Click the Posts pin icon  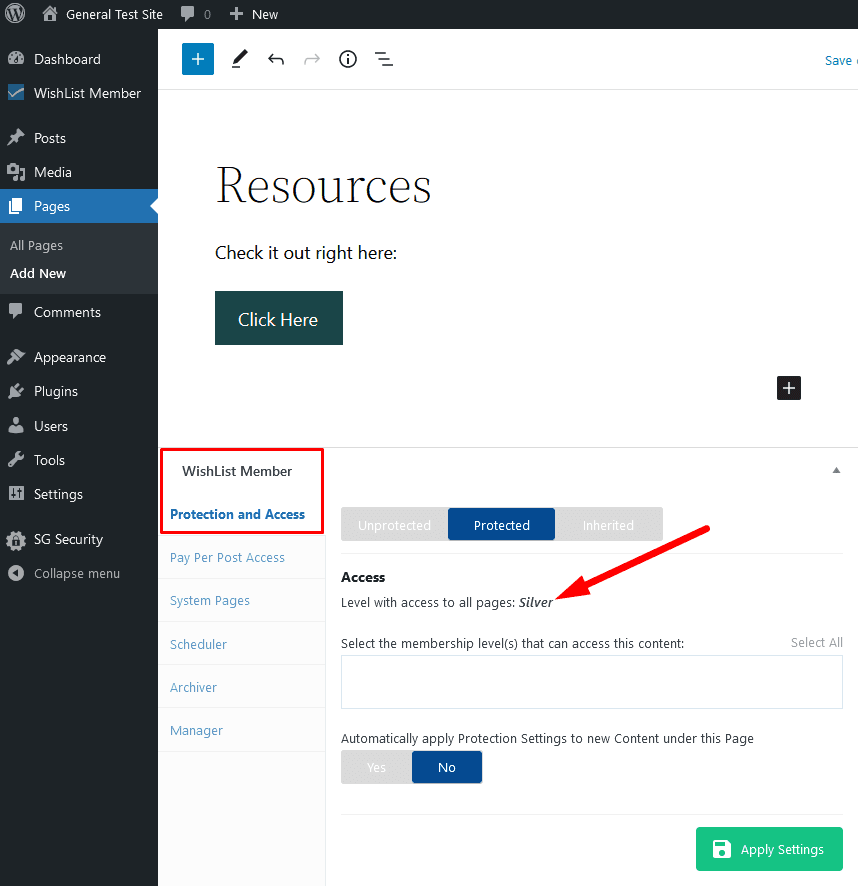coord(16,137)
